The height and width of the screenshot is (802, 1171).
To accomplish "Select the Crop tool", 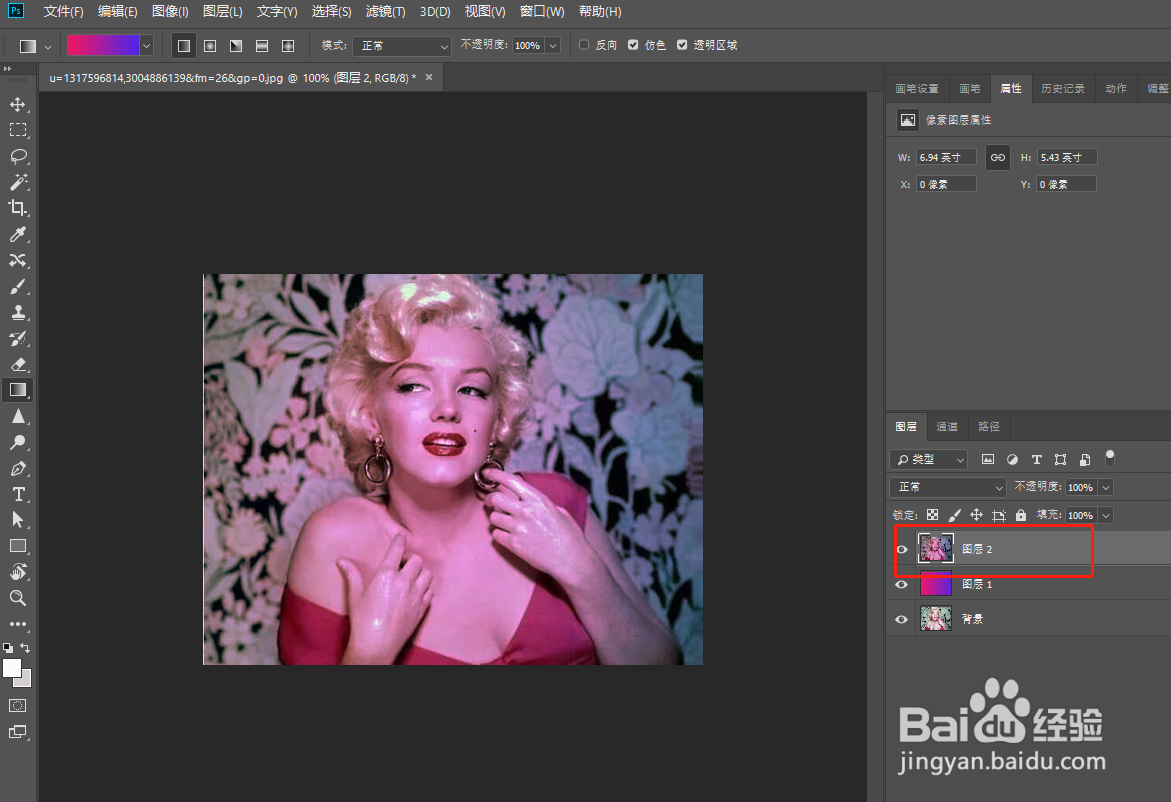I will pyautogui.click(x=18, y=208).
